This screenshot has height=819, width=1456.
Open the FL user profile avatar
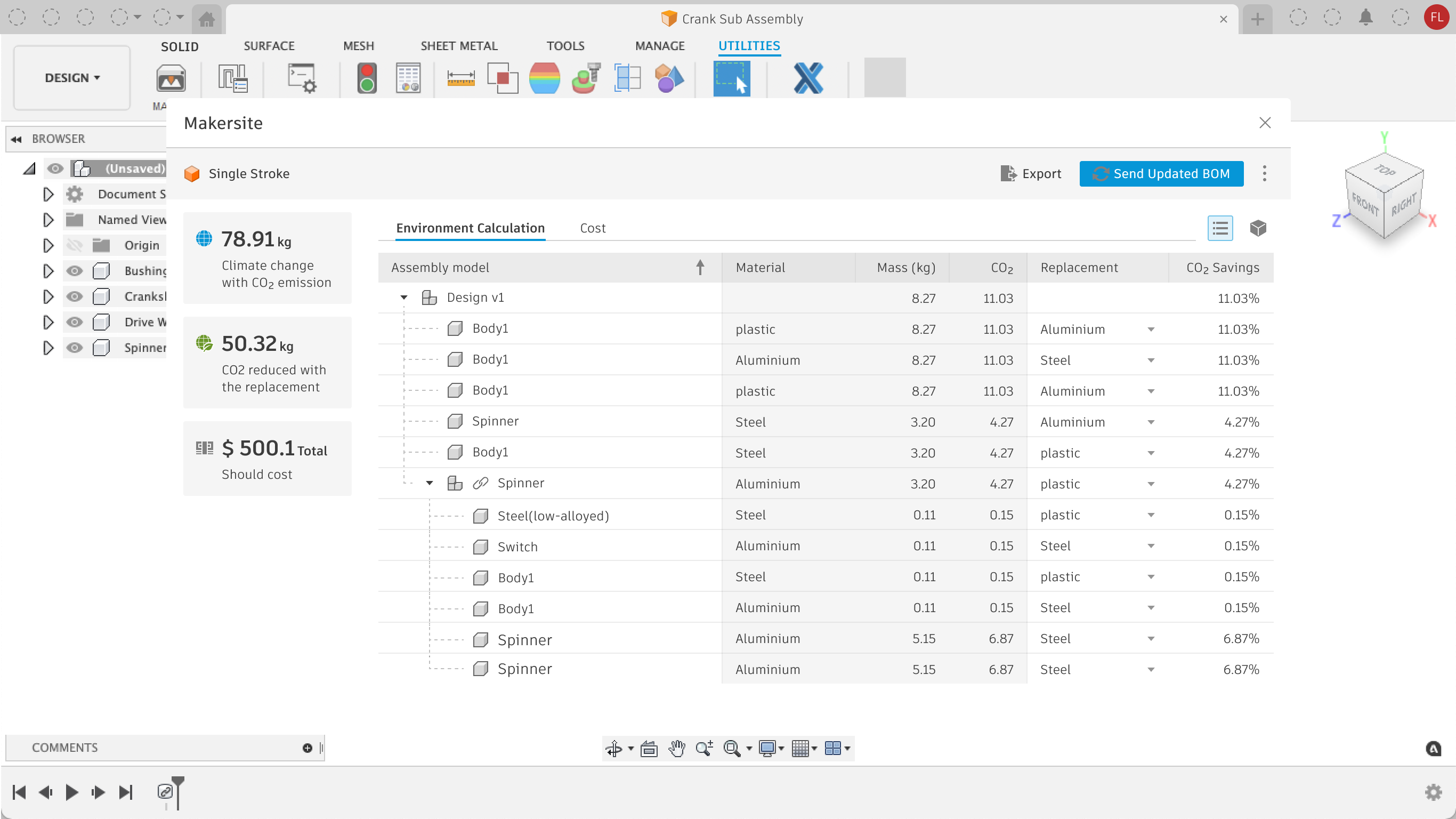tap(1436, 18)
